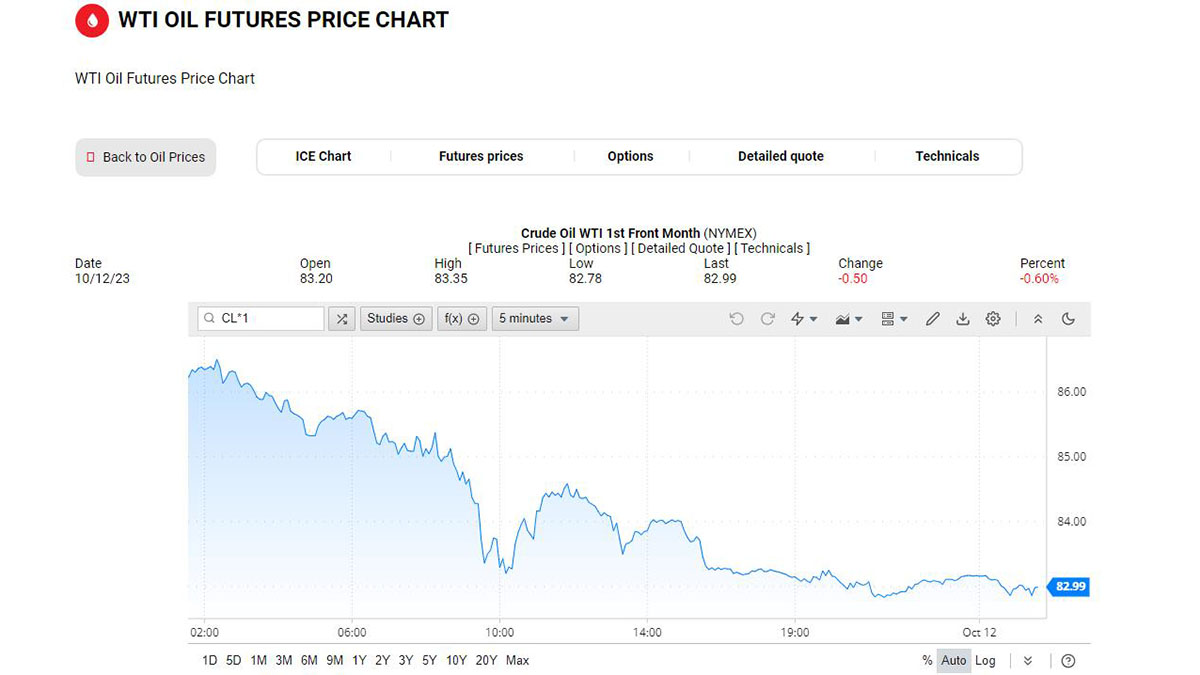Select the 3Y time range
This screenshot has height=675, width=1200.
(x=406, y=661)
